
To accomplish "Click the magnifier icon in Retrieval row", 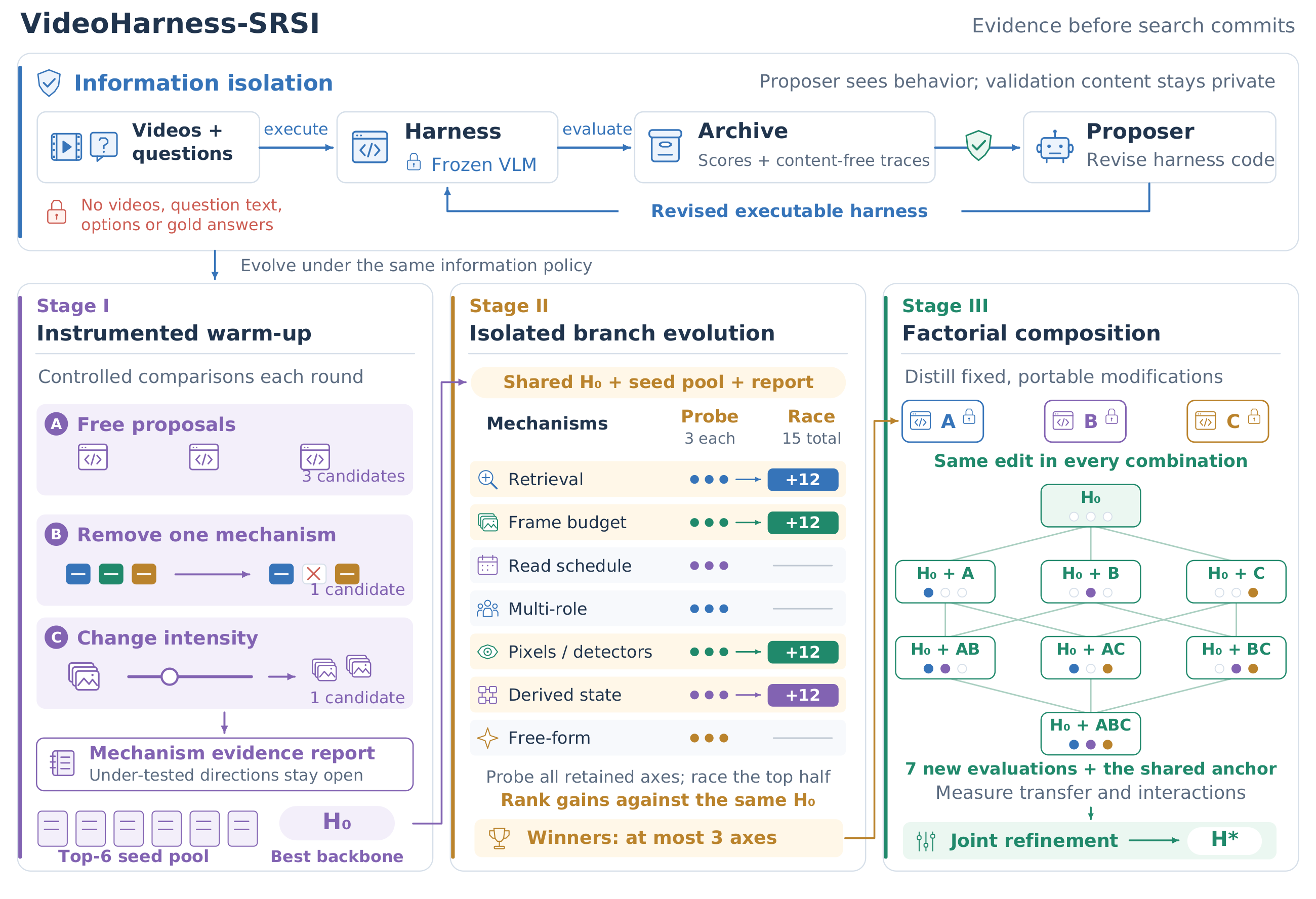I will (x=487, y=480).
